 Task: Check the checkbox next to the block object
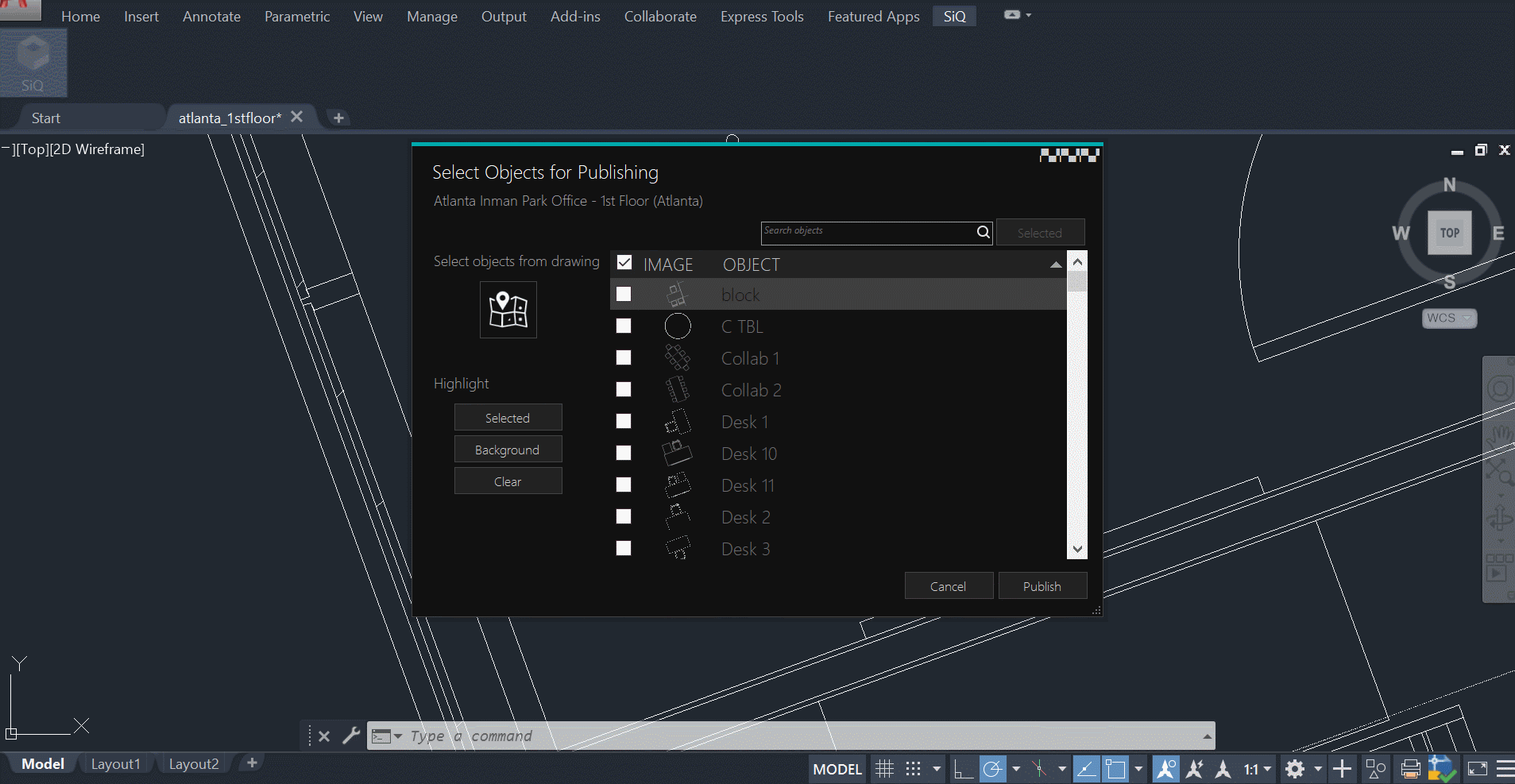coord(624,294)
